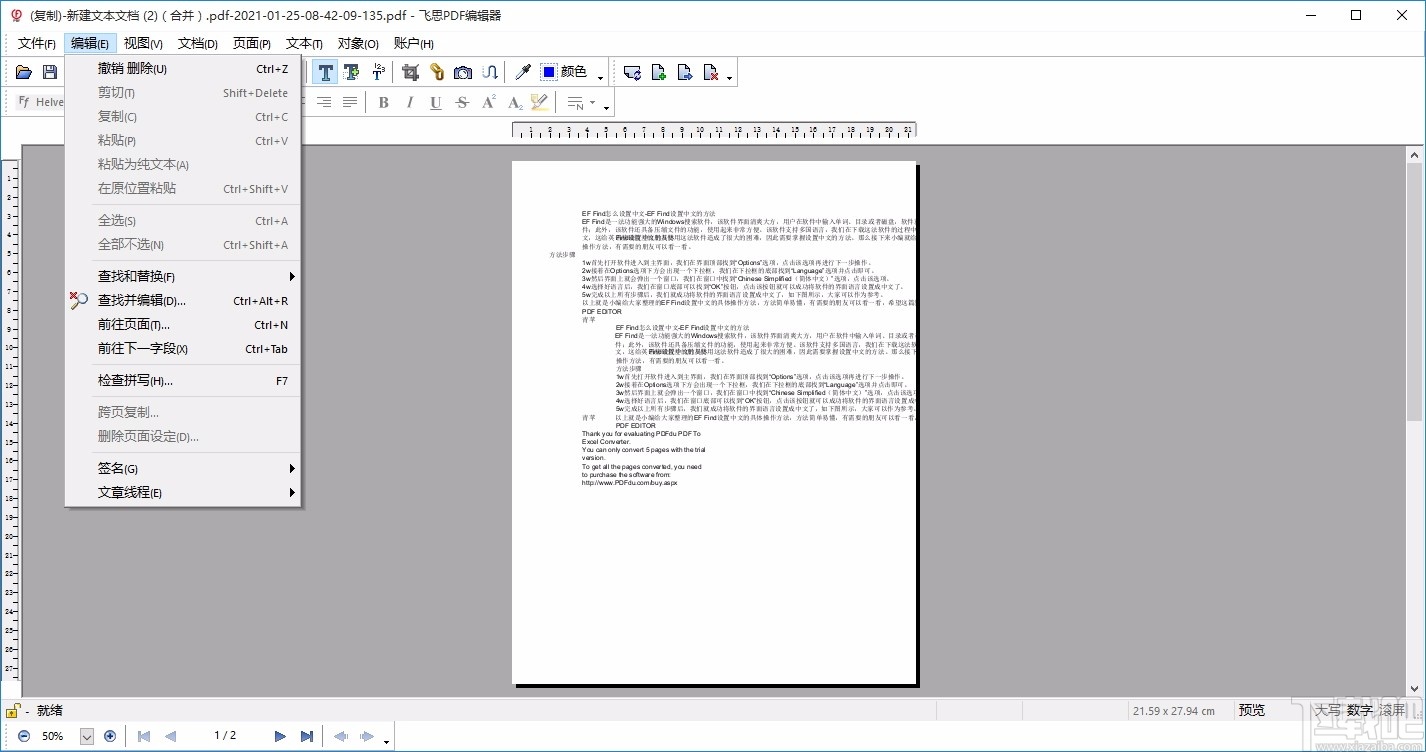Apply Strikethrough formatting
The height and width of the screenshot is (752, 1426).
462,102
